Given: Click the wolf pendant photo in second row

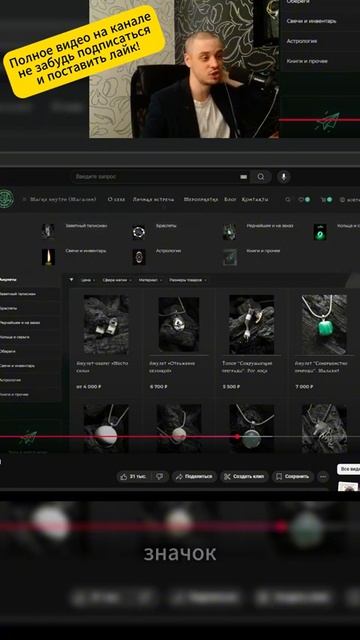Looking at the screenshot, I should pos(324,429).
